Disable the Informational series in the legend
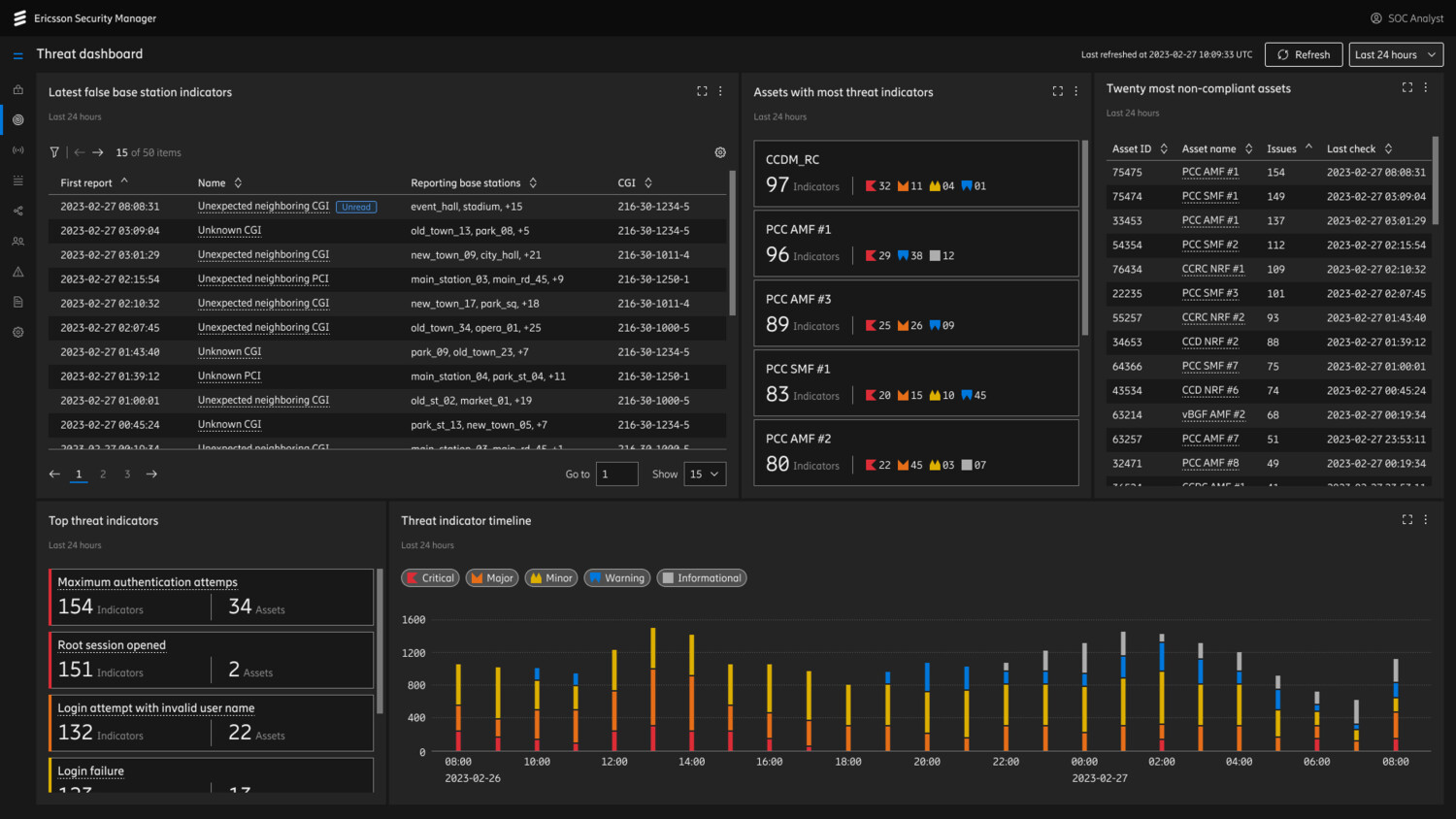The width and height of the screenshot is (1456, 819). [701, 577]
